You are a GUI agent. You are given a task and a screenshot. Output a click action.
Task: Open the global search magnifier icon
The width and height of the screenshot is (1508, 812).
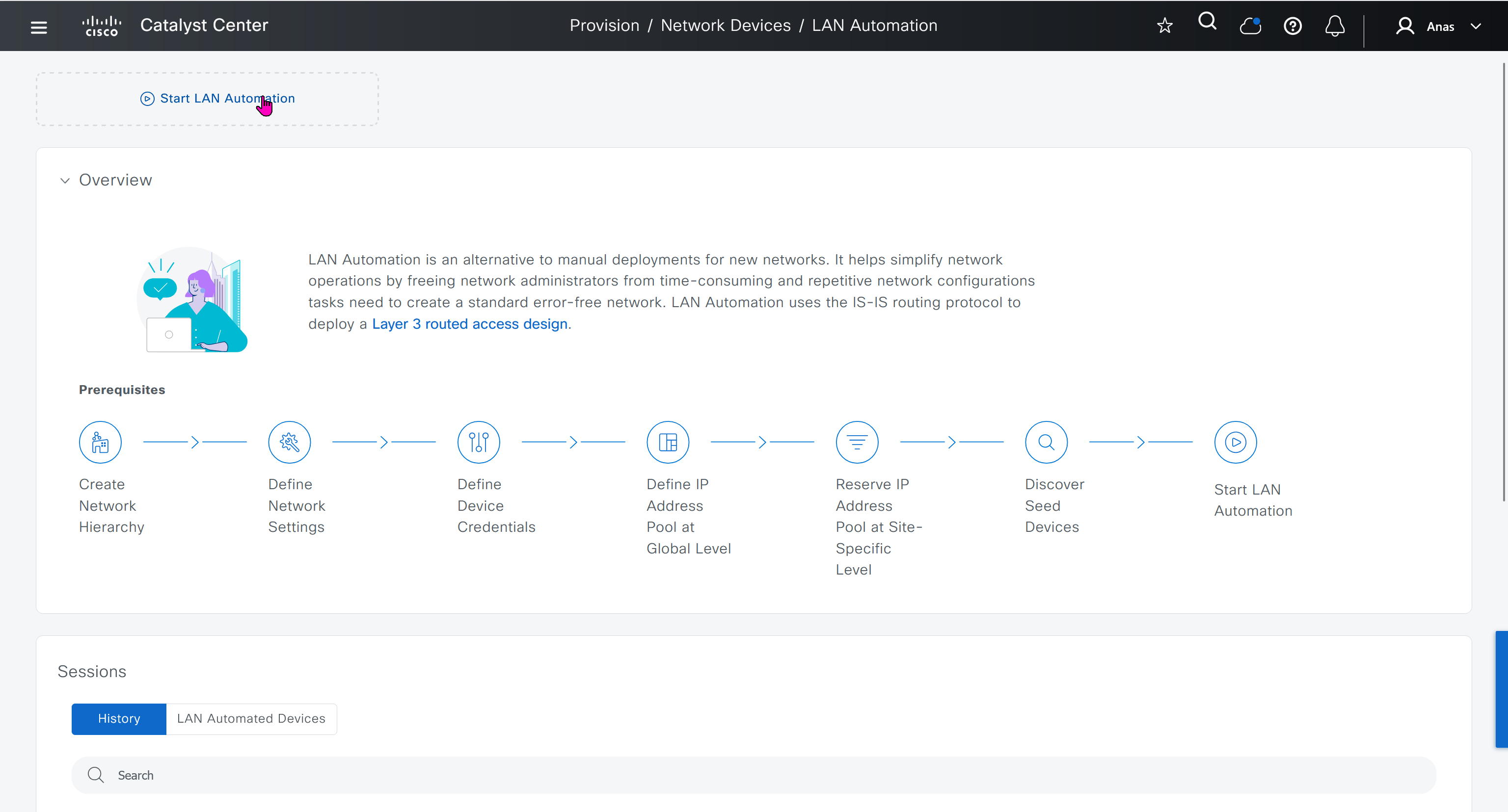[1207, 22]
